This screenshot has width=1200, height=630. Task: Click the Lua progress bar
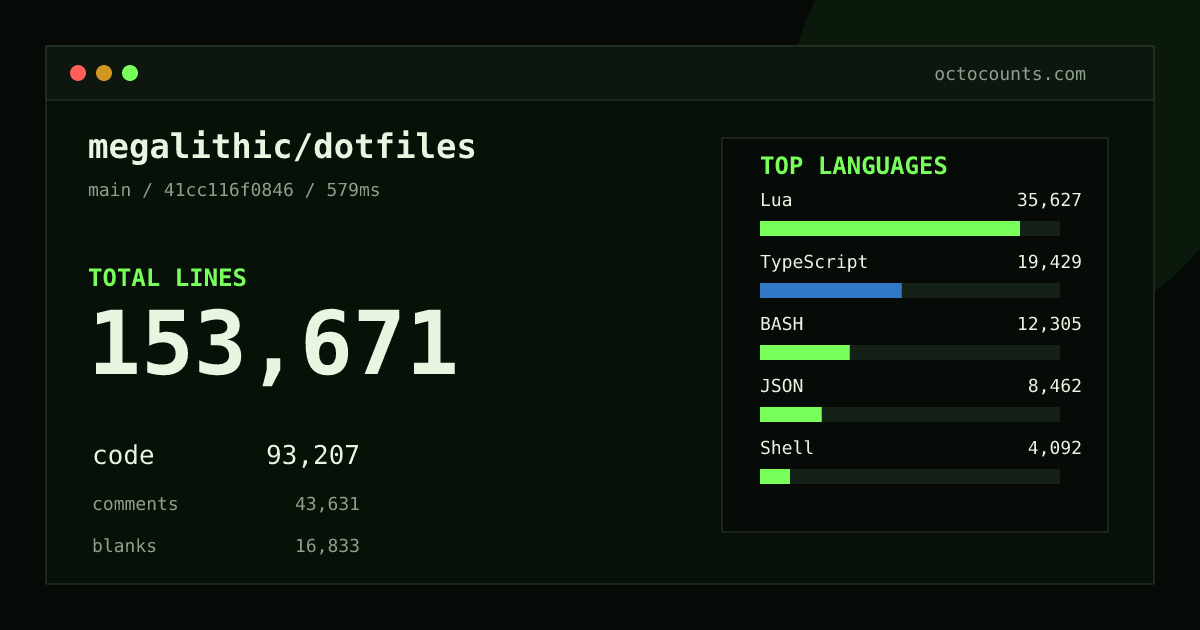click(910, 228)
